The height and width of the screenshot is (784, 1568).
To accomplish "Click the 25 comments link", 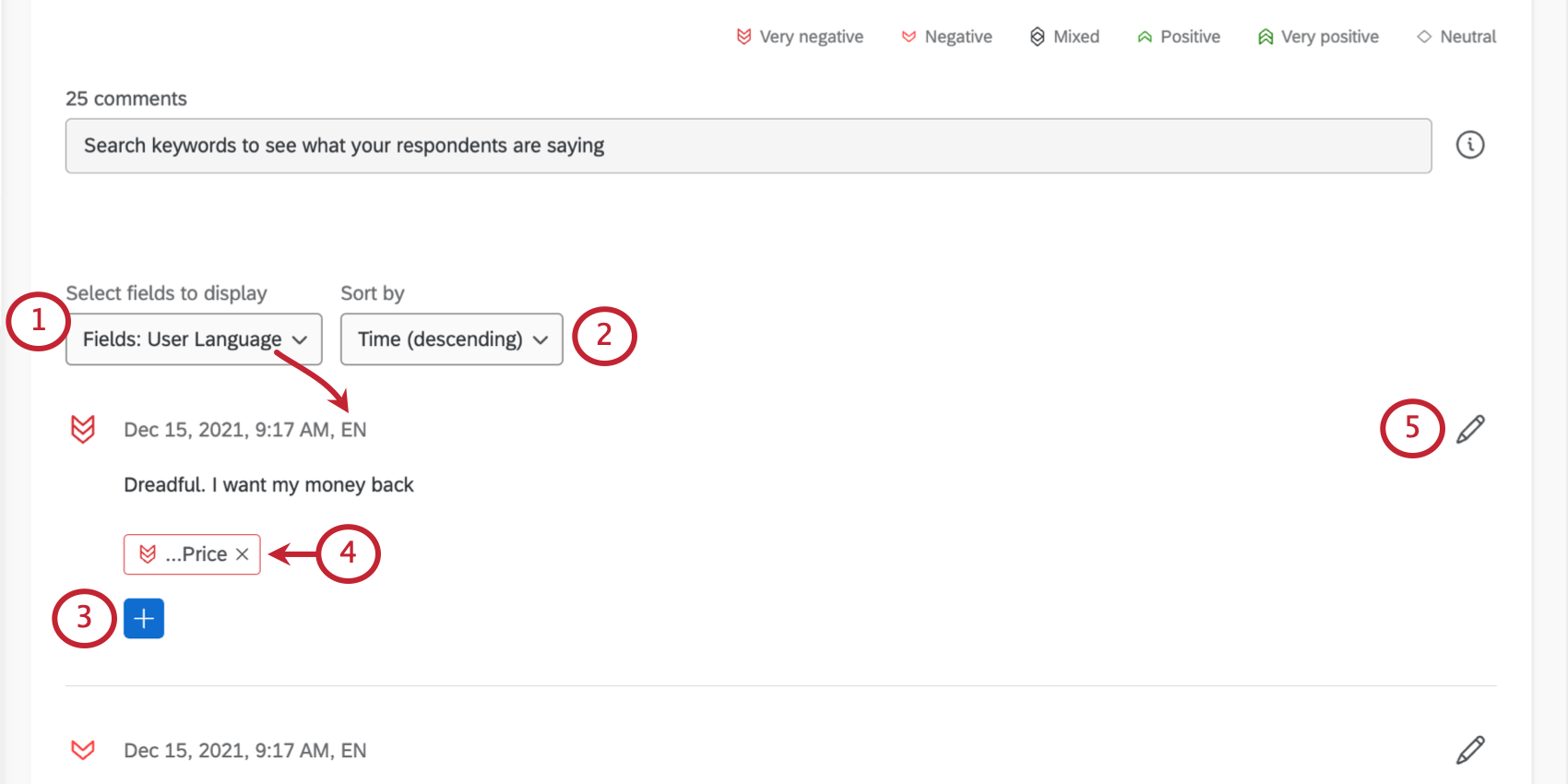I will click(125, 98).
